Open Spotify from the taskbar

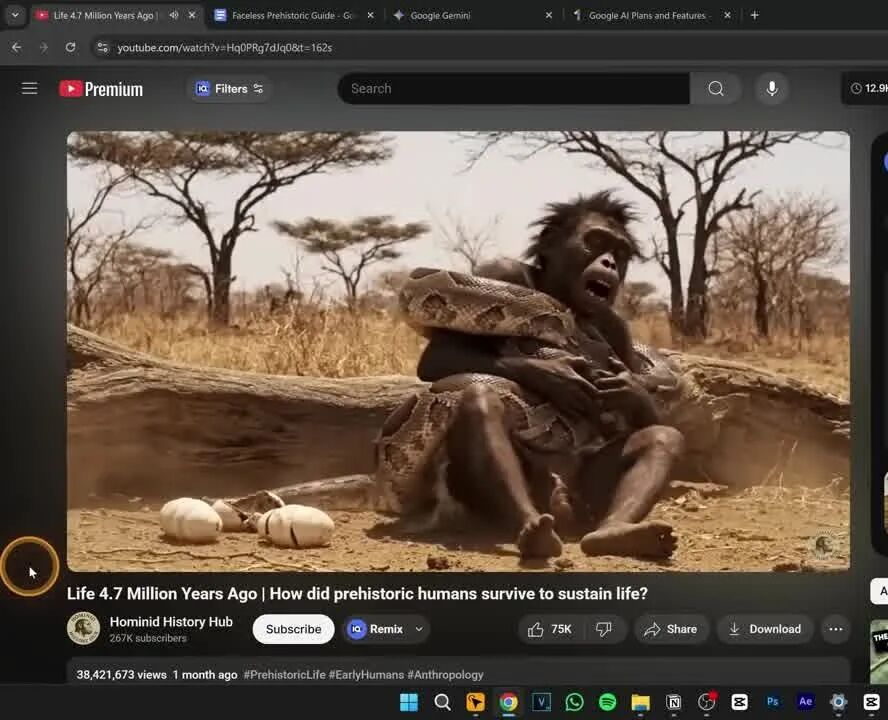tap(606, 702)
